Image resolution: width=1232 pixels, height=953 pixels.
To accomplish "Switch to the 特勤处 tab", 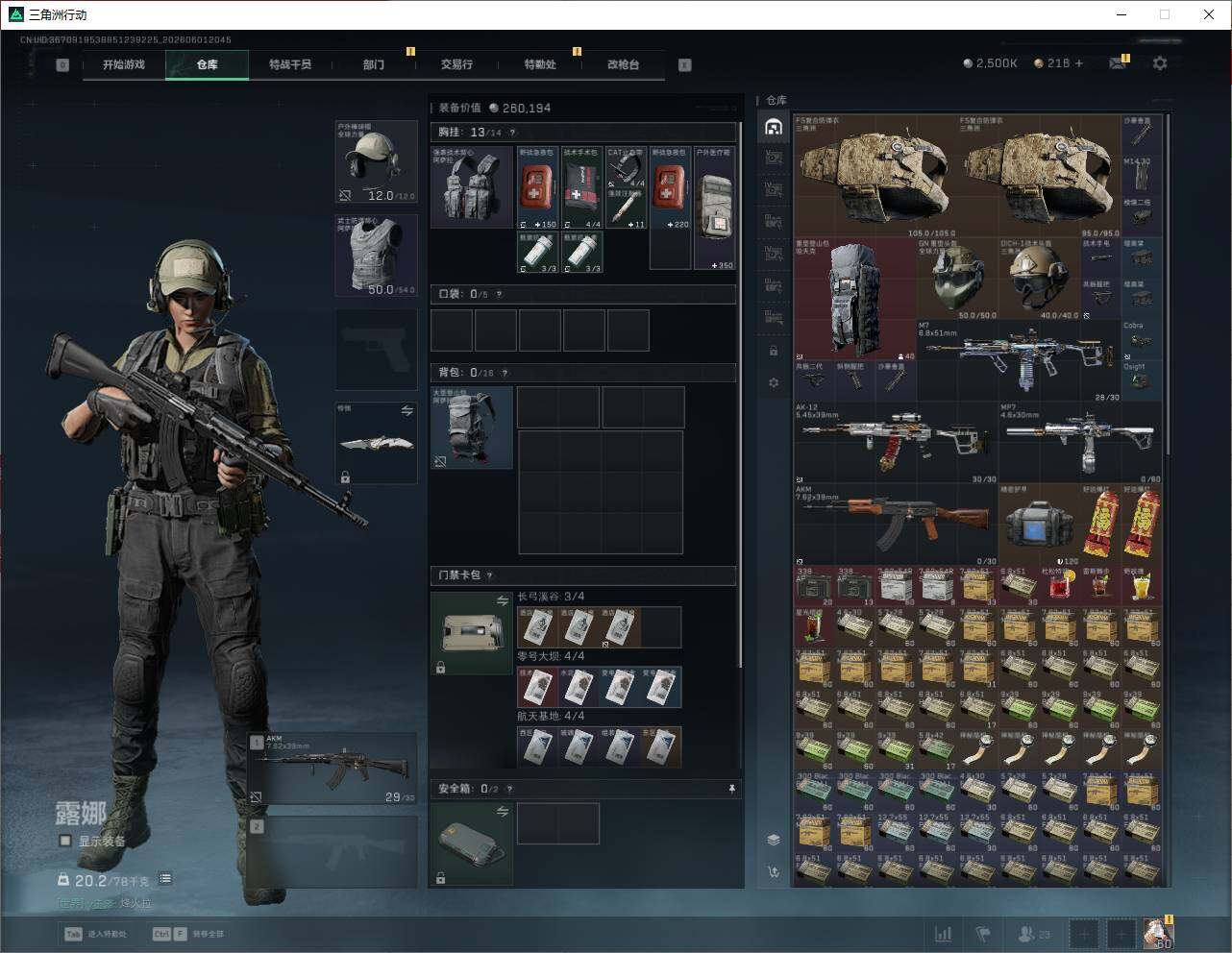I will (540, 64).
